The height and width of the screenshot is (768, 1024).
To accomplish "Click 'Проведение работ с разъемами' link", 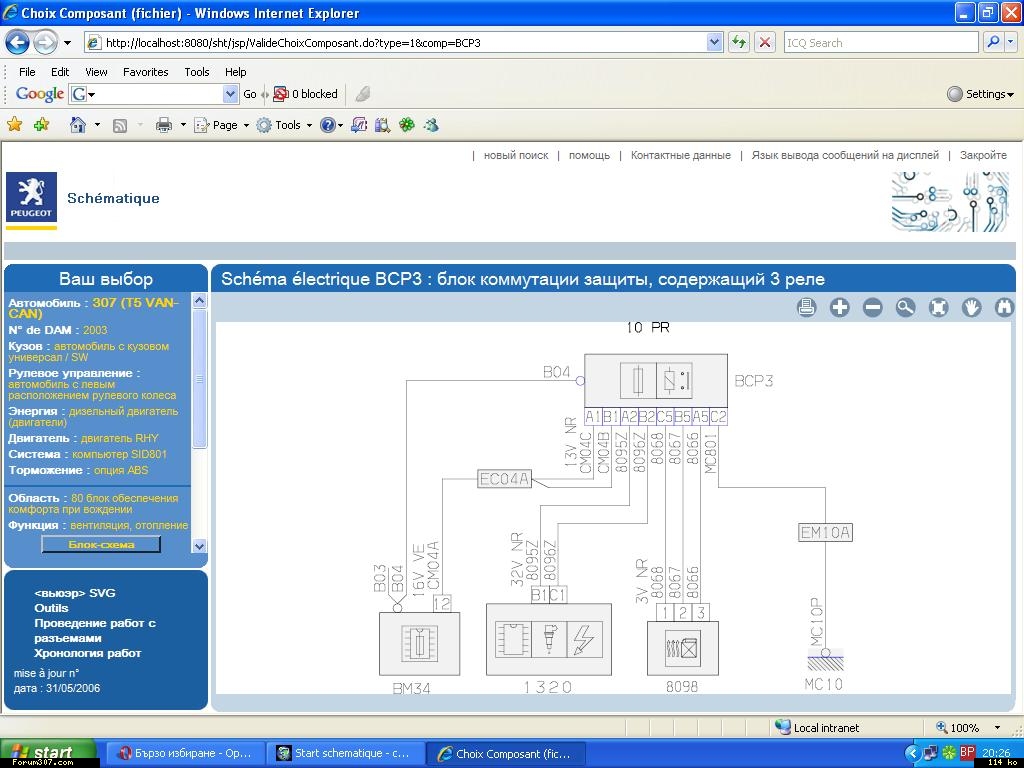I will click(95, 631).
